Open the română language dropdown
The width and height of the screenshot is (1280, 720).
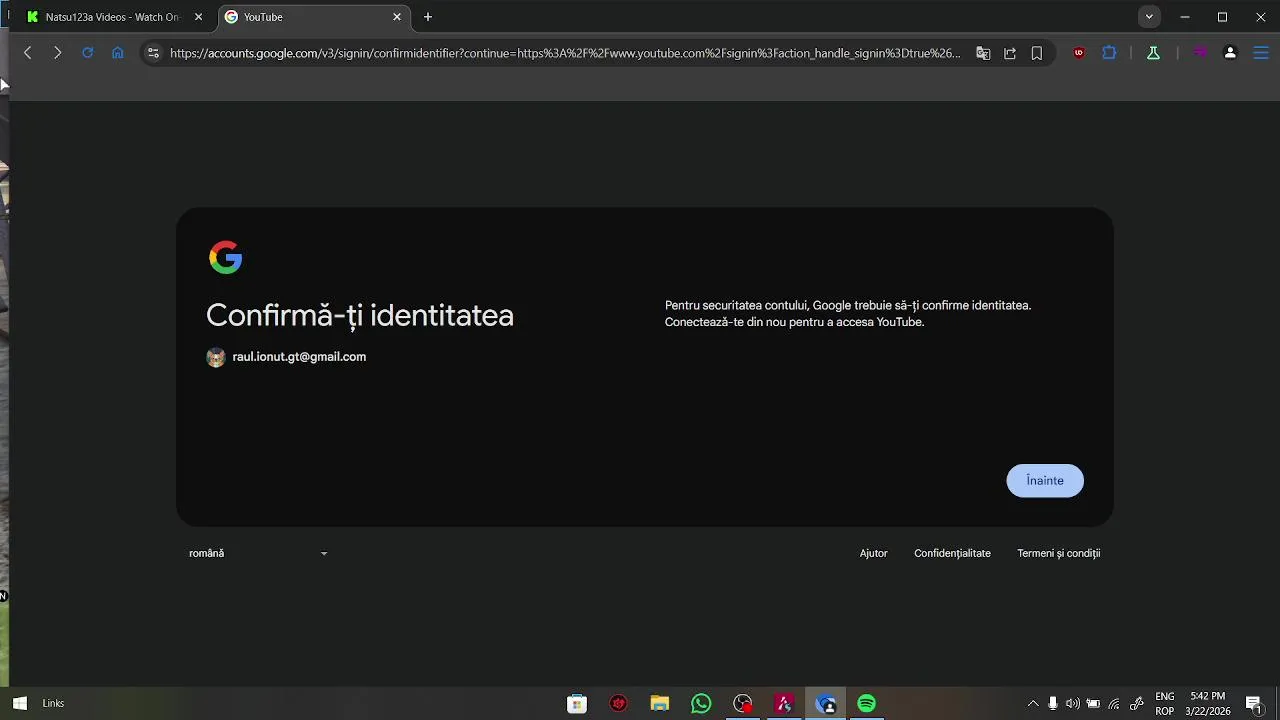tap(258, 553)
